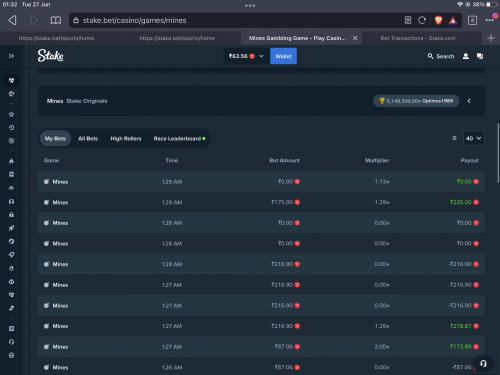Image resolution: width=500 pixels, height=375 pixels.
Task: Open the tab switcher count icon
Action: pyautogui.click(x=472, y=20)
